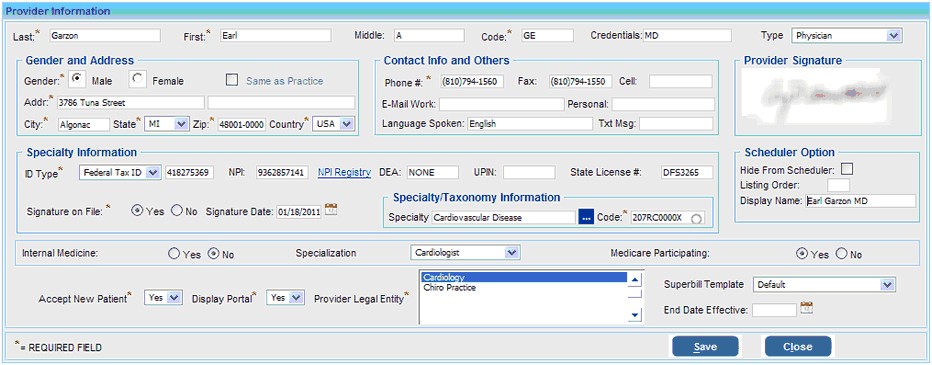The height and width of the screenshot is (365, 932).
Task: Click the Federal Tax ID number field
Action: click(x=190, y=172)
